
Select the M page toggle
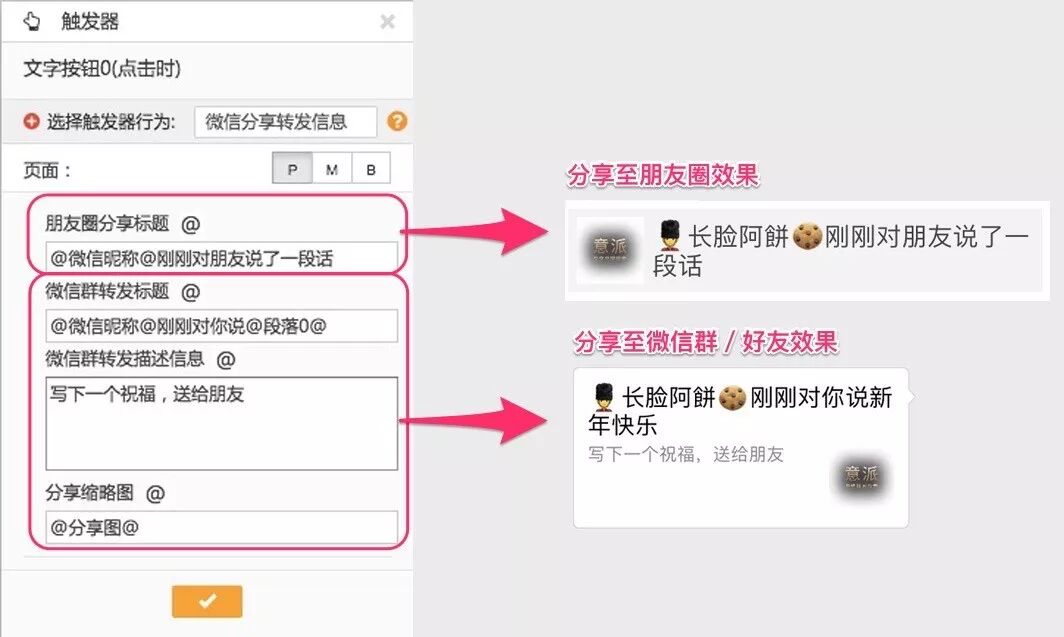tap(332, 168)
